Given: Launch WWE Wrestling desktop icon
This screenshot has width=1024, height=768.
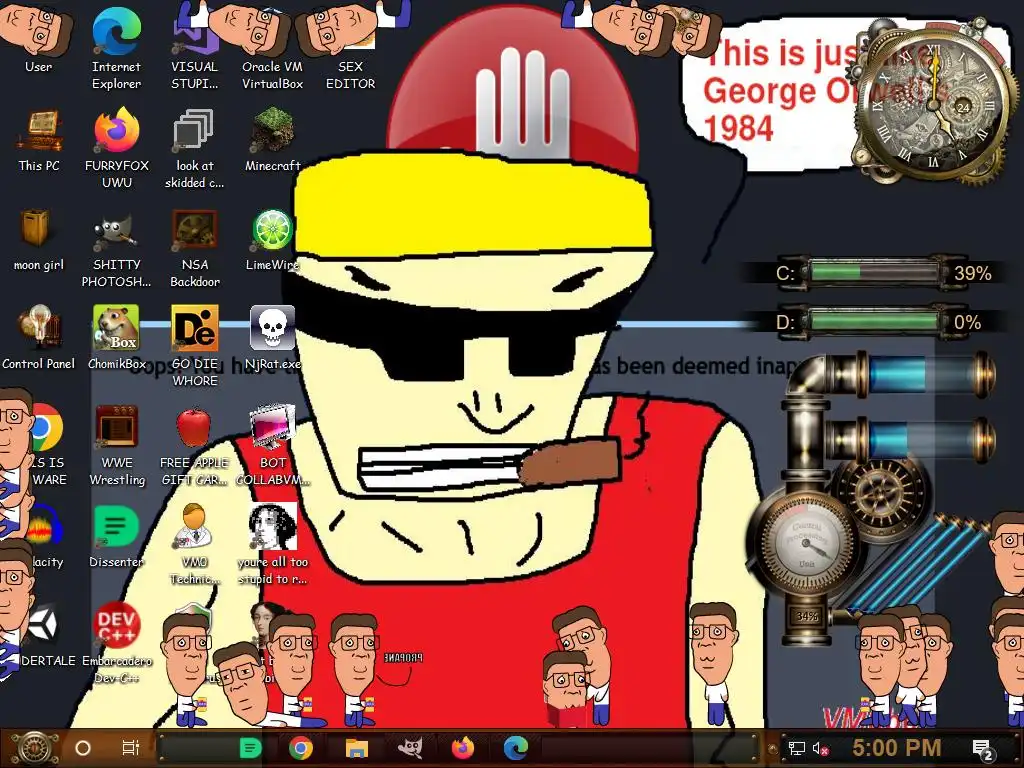Looking at the screenshot, I should (x=116, y=446).
